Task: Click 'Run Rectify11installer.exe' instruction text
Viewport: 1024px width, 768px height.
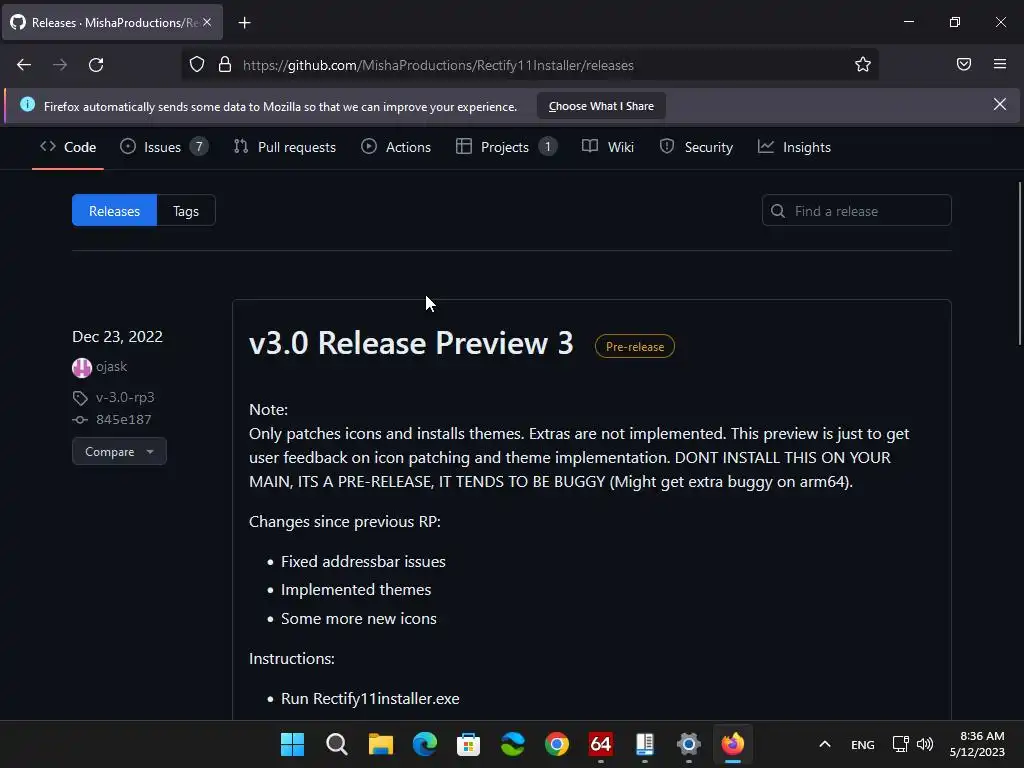Action: [370, 698]
